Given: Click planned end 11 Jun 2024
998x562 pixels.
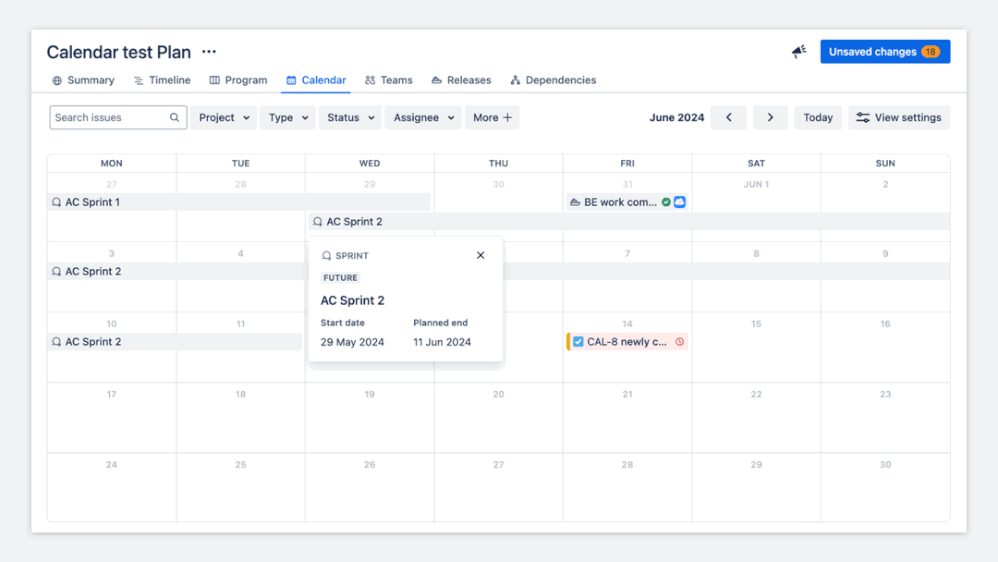Looking at the screenshot, I should coord(442,342).
